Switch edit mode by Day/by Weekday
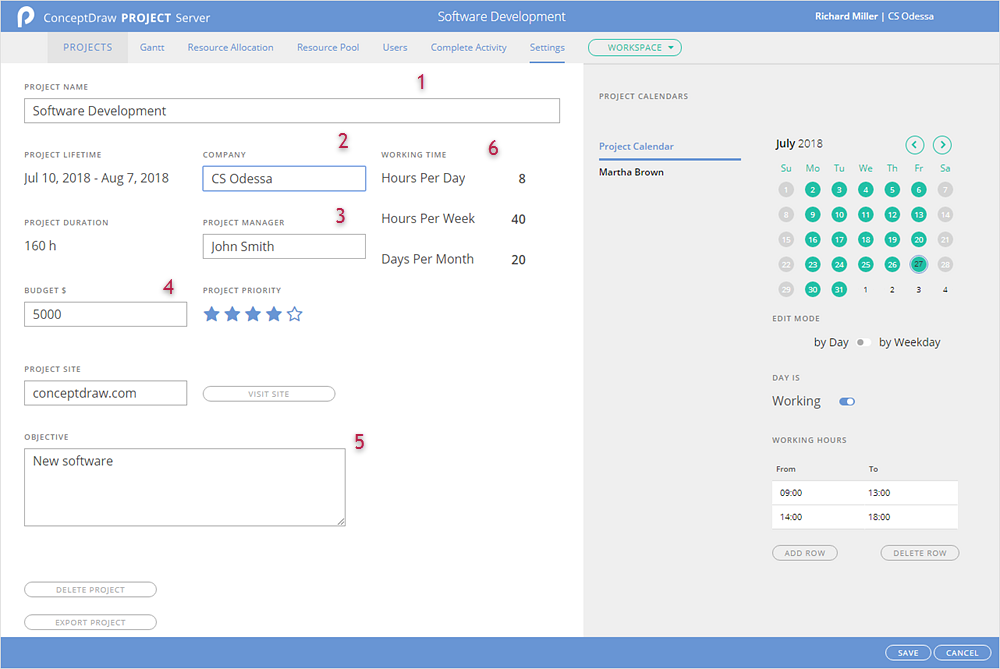Viewport: 1000px width, 669px height. click(863, 342)
